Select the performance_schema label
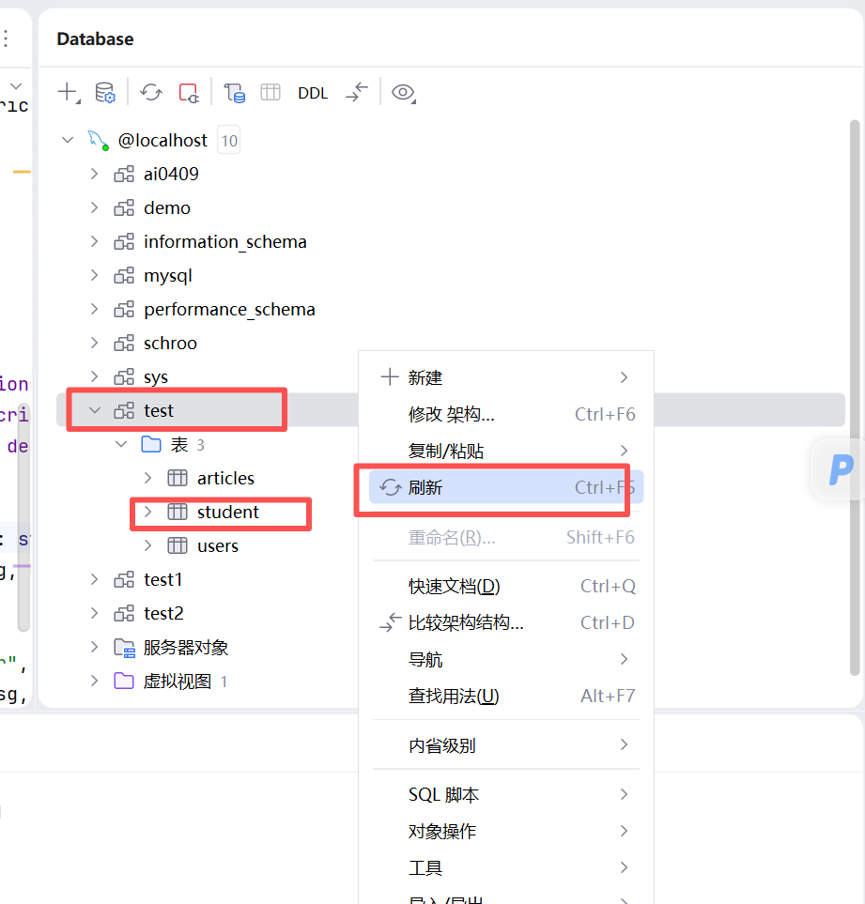Image resolution: width=865 pixels, height=904 pixels. click(230, 310)
